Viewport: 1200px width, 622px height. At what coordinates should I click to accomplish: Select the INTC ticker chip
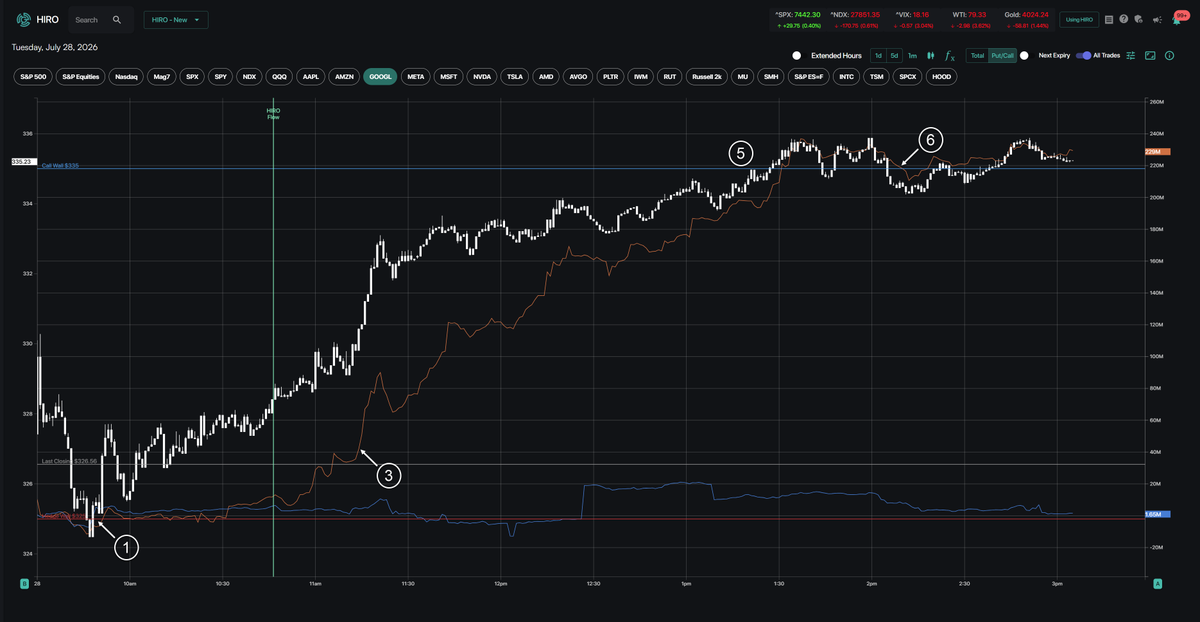tap(847, 76)
